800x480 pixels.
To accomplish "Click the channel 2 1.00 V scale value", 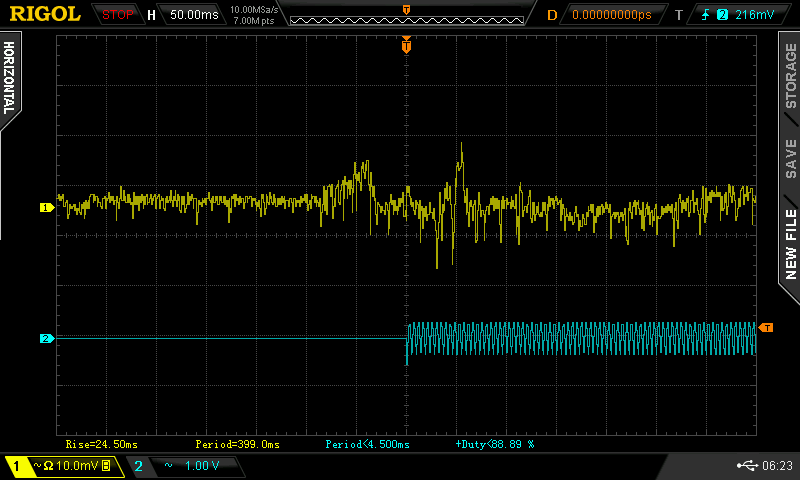I will click(202, 466).
